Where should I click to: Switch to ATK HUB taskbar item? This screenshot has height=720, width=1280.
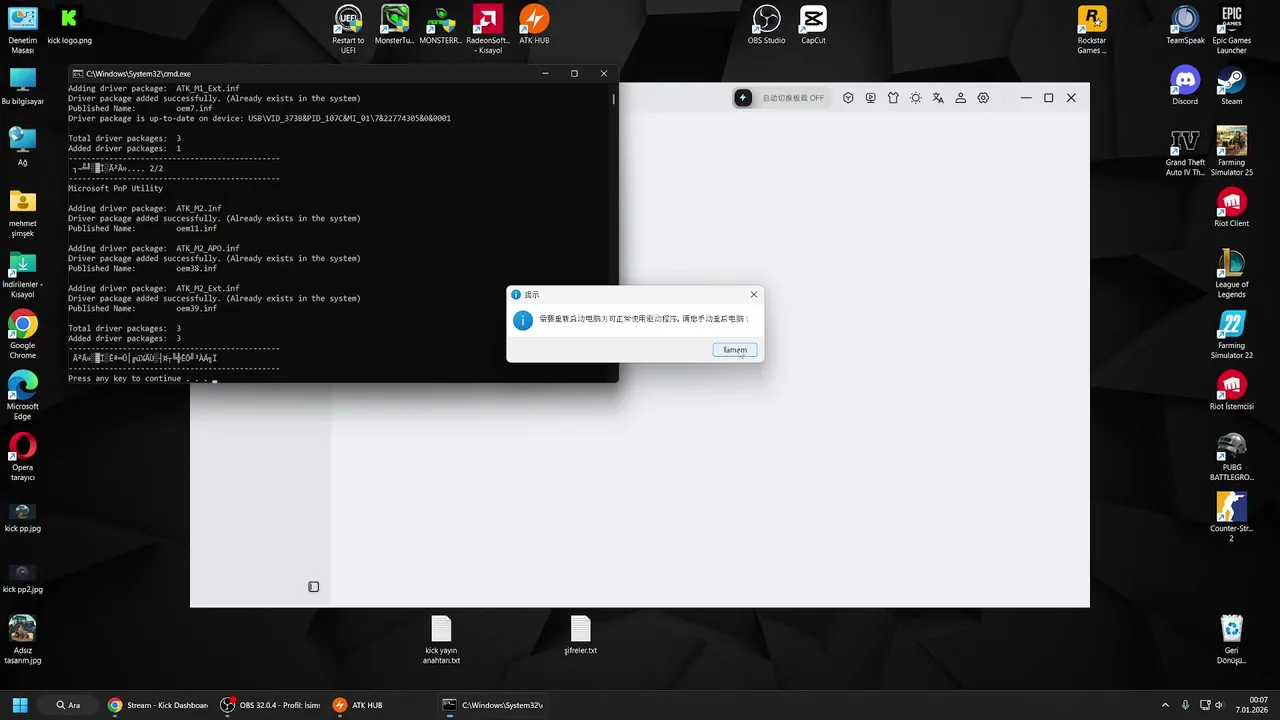coord(358,705)
